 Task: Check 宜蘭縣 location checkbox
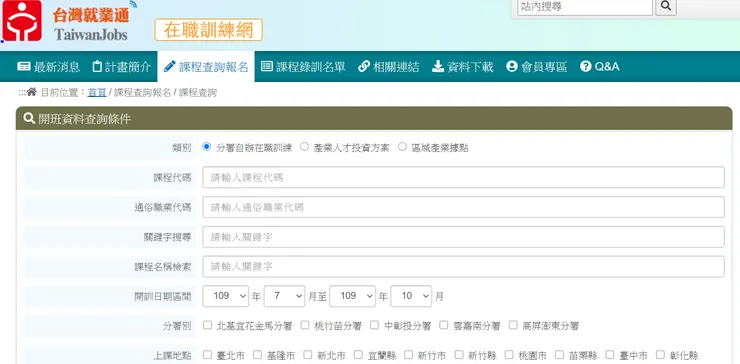358,355
